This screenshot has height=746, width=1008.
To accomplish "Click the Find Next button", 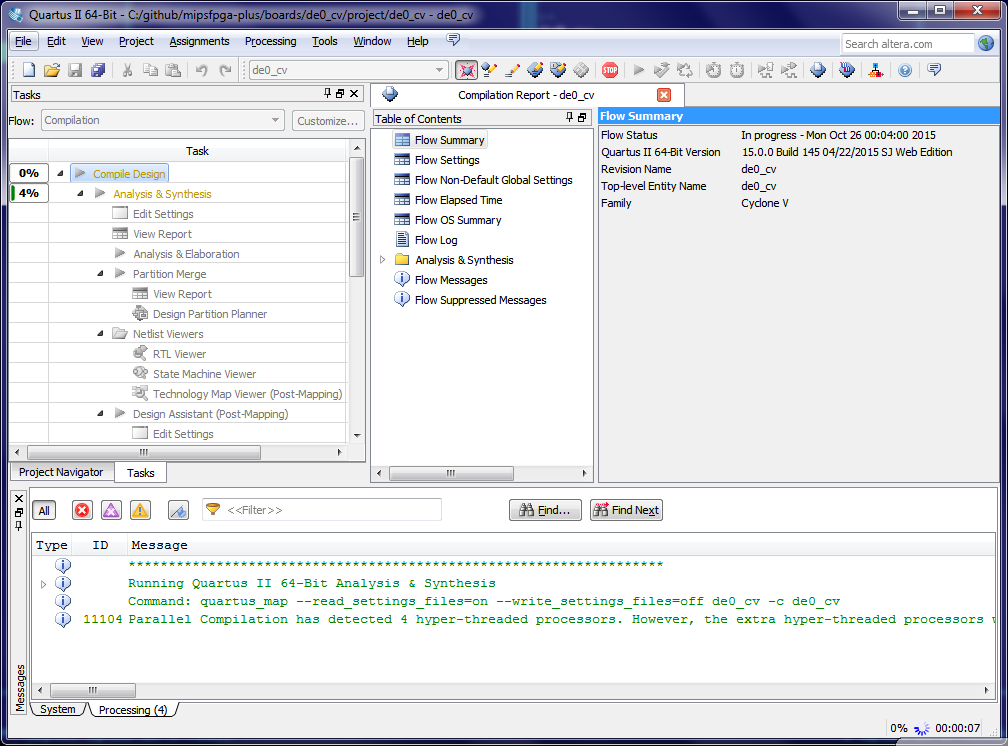I will point(626,510).
